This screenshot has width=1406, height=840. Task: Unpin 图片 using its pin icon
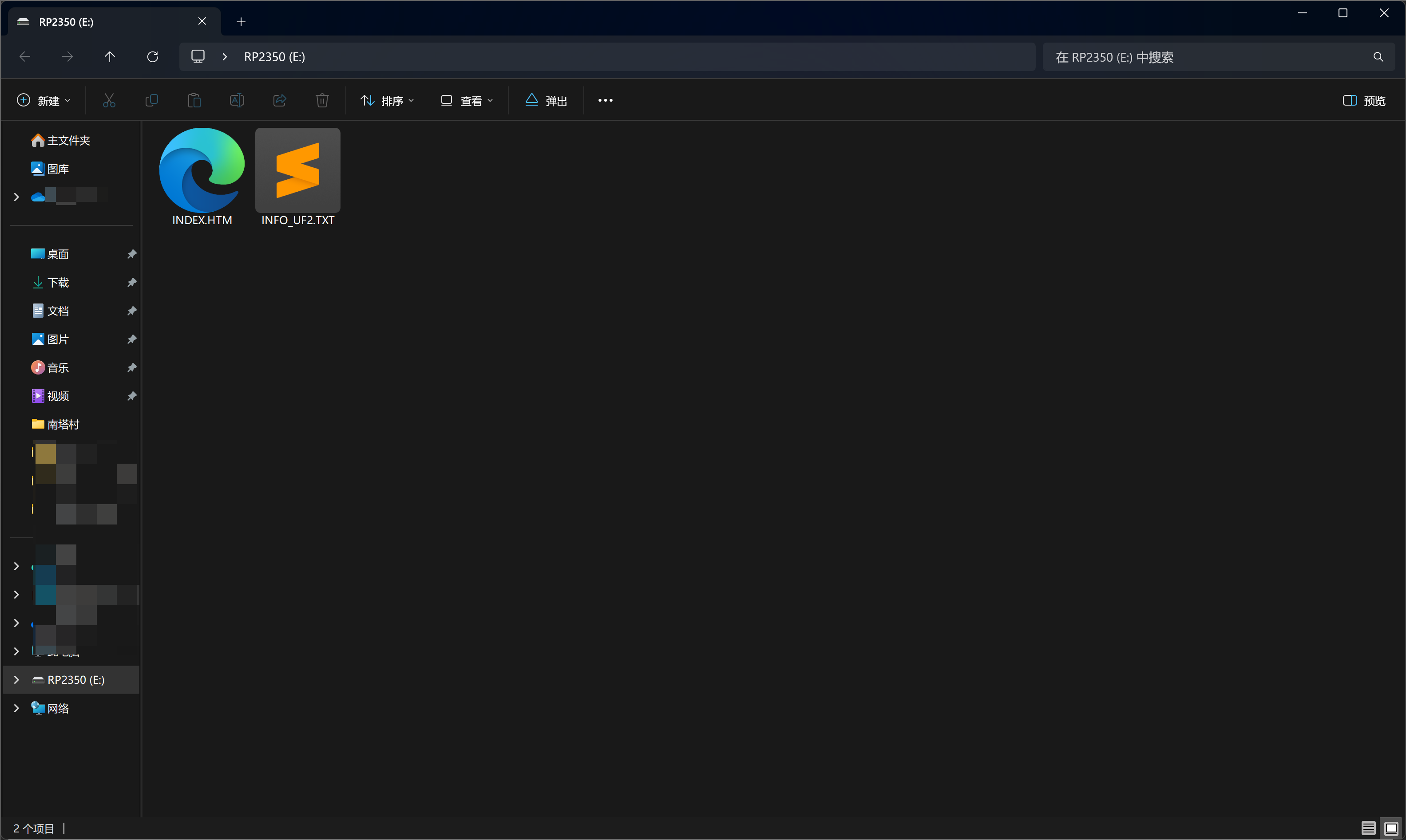coord(131,339)
